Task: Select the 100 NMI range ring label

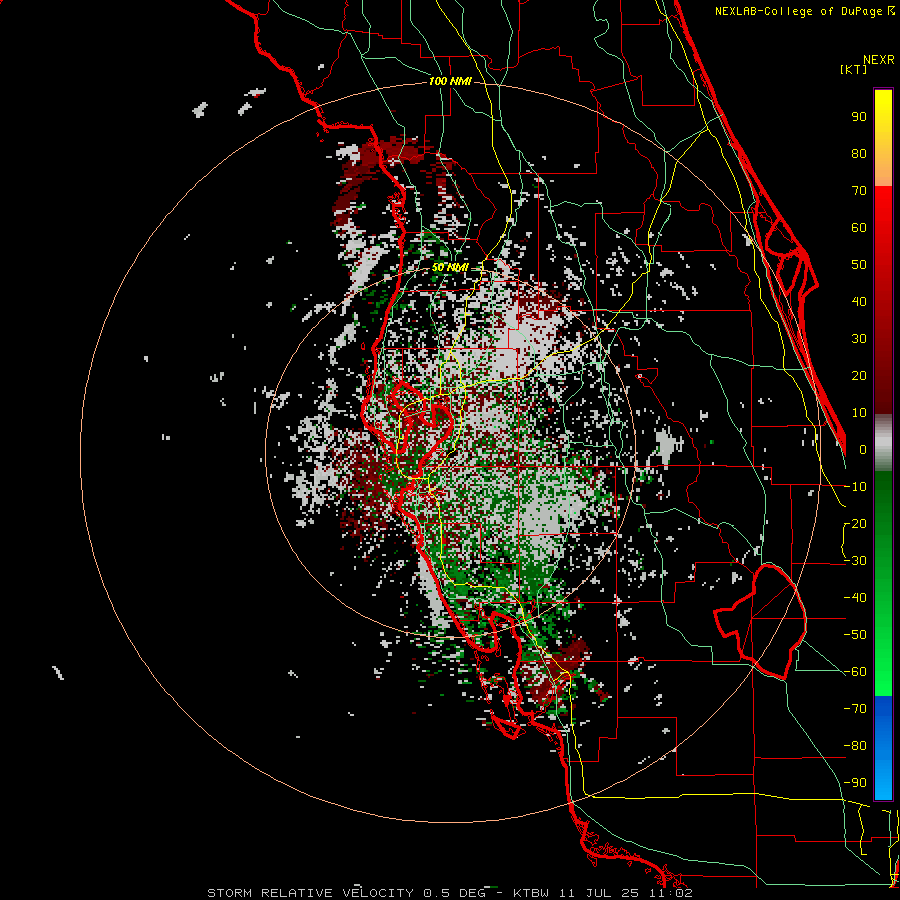Action: point(450,82)
